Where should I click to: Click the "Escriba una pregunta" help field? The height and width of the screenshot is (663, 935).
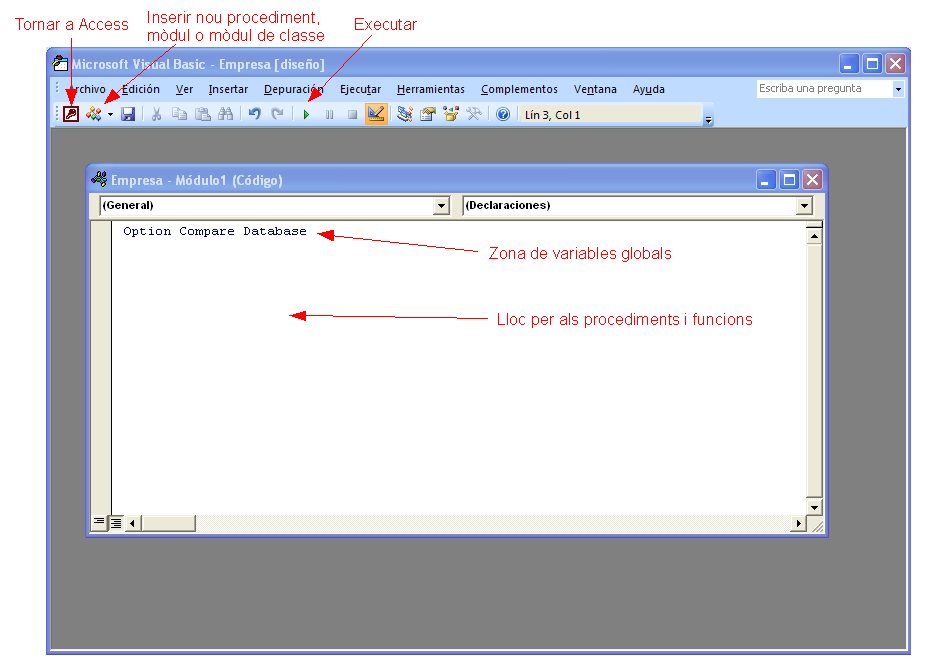point(823,88)
